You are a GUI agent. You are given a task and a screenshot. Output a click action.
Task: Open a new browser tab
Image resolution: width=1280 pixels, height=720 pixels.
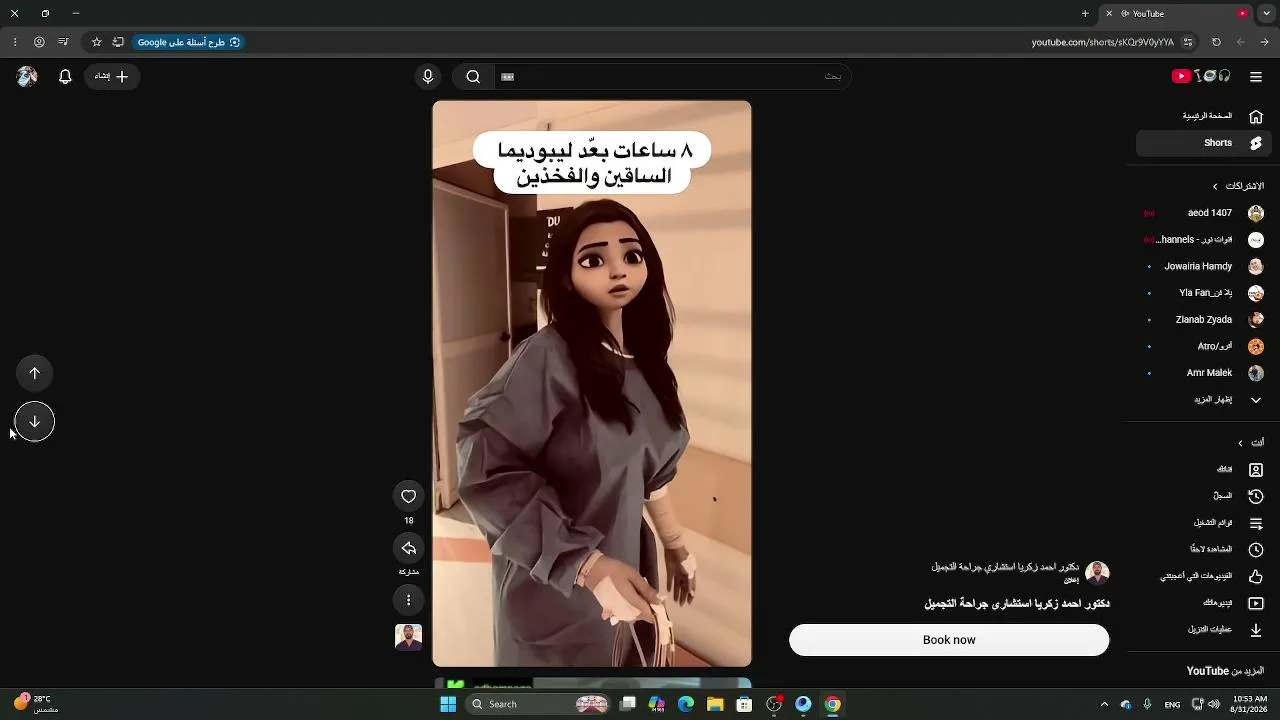point(1085,14)
